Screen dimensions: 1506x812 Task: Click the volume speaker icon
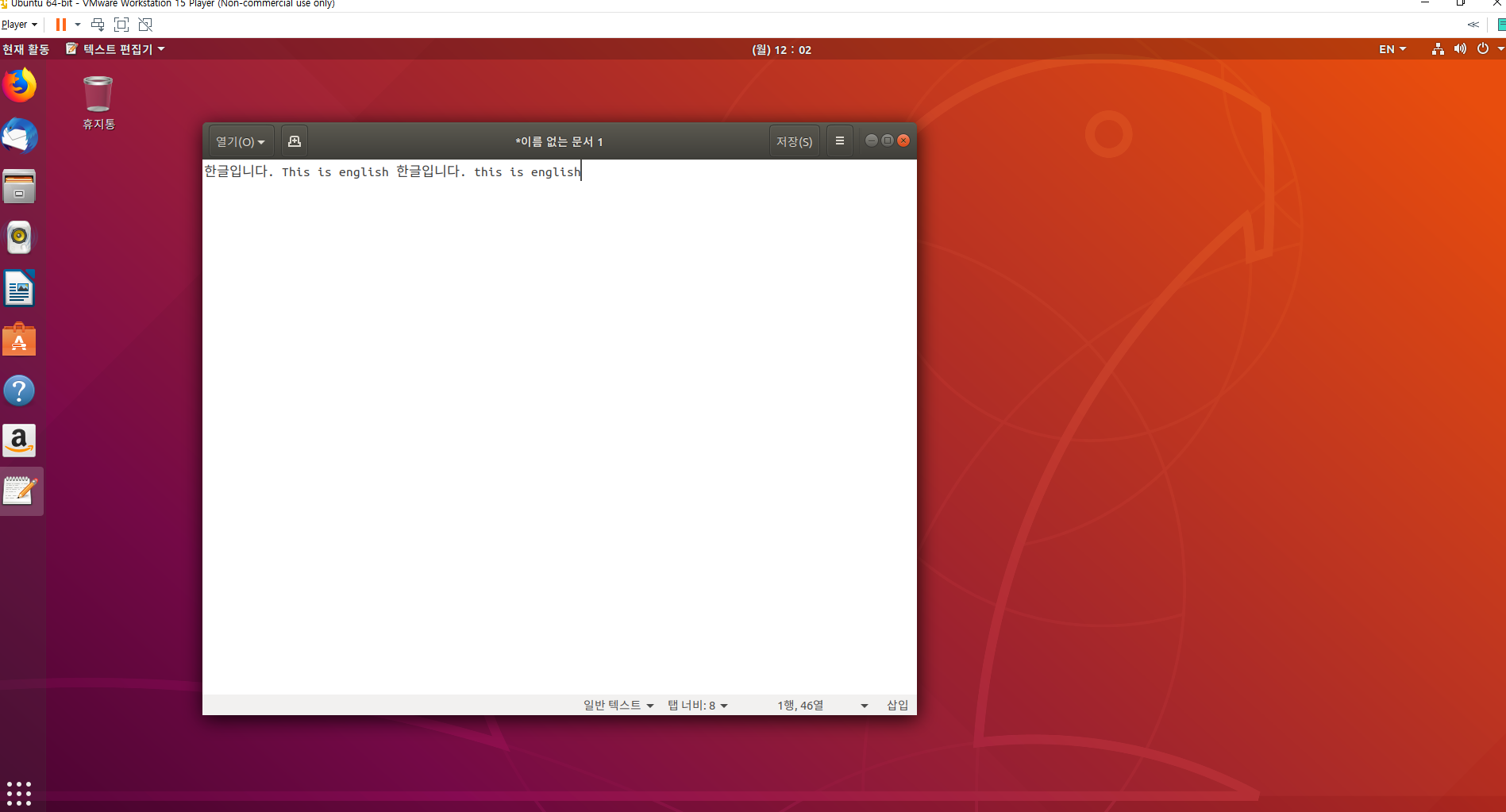coord(1460,49)
